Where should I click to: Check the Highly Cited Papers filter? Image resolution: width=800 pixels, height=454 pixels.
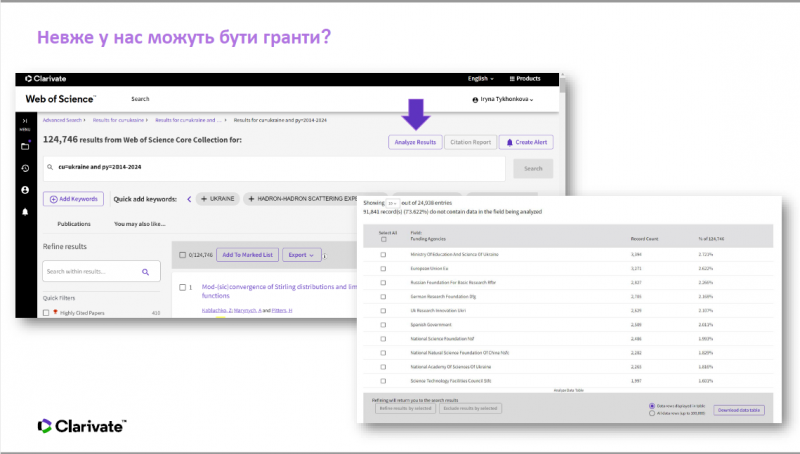tap(46, 313)
